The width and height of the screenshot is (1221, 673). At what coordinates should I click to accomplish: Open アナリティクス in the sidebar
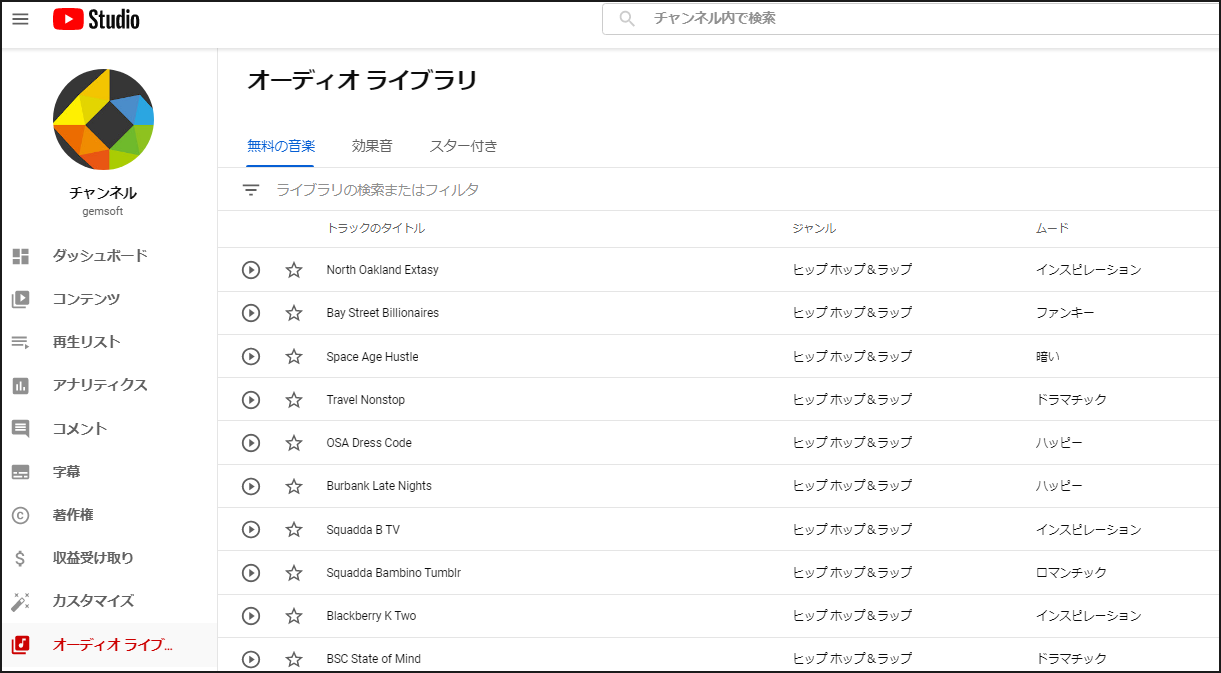(100, 385)
